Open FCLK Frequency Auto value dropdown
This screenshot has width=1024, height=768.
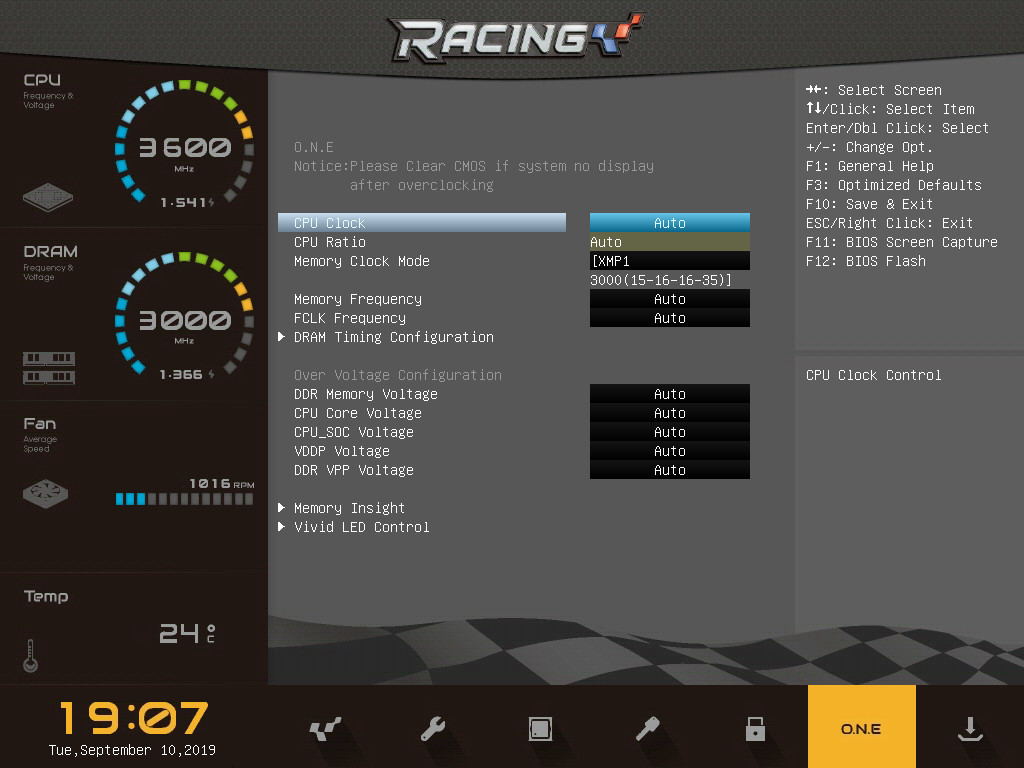coord(669,317)
